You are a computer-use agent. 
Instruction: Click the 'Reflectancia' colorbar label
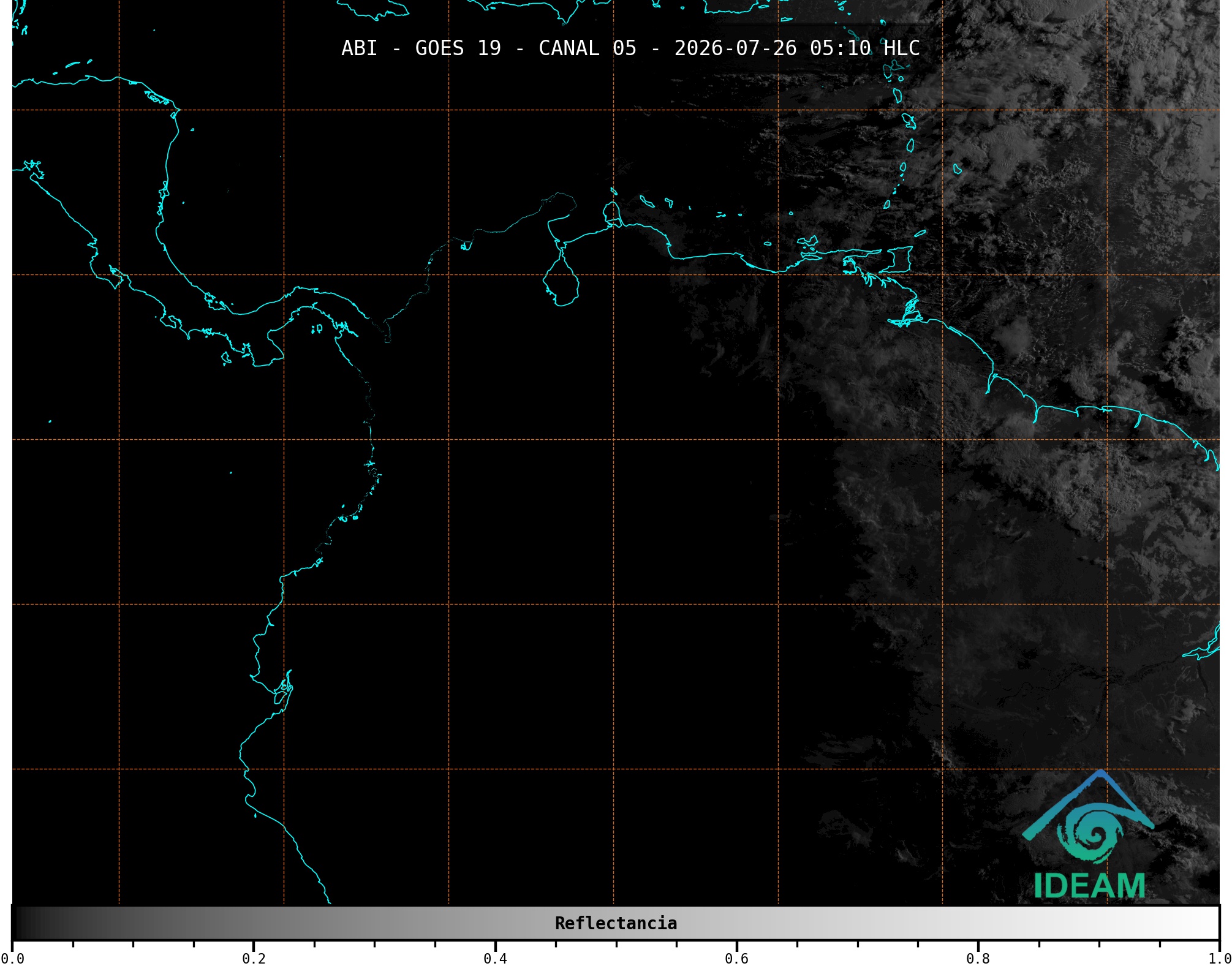[x=616, y=923]
